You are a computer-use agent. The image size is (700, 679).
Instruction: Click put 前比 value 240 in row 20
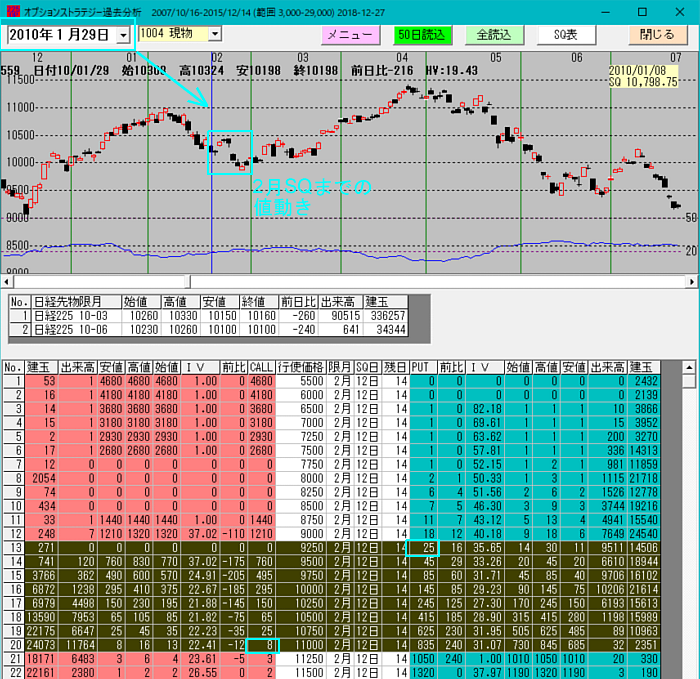pyautogui.click(x=451, y=645)
